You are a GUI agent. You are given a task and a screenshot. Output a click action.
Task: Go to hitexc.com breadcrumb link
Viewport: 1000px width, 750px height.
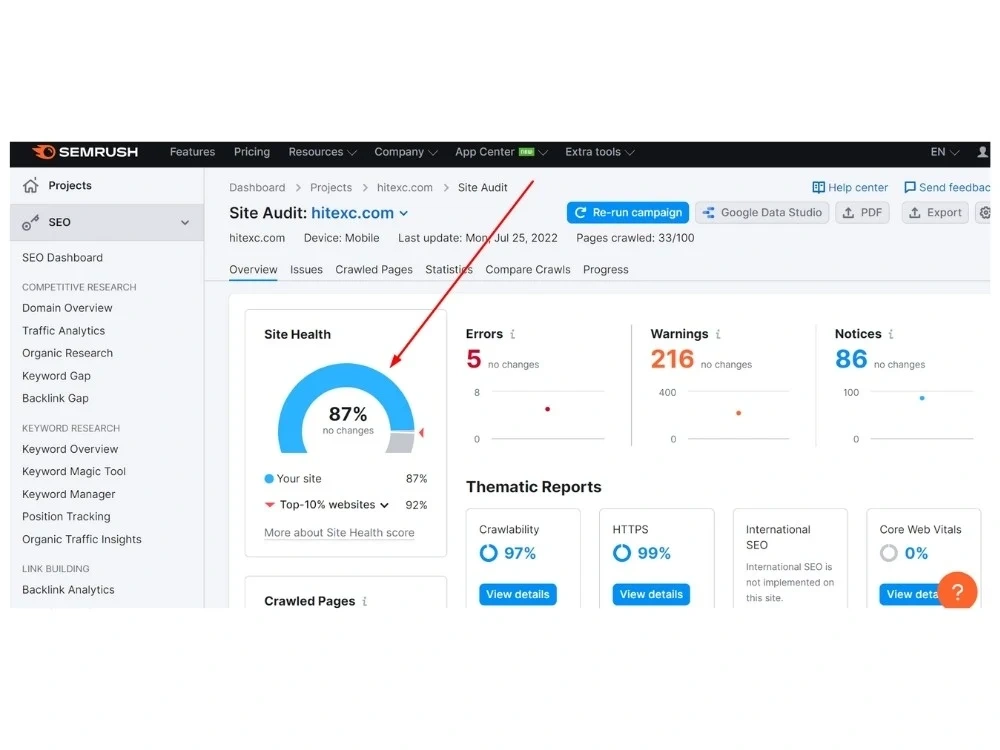404,188
